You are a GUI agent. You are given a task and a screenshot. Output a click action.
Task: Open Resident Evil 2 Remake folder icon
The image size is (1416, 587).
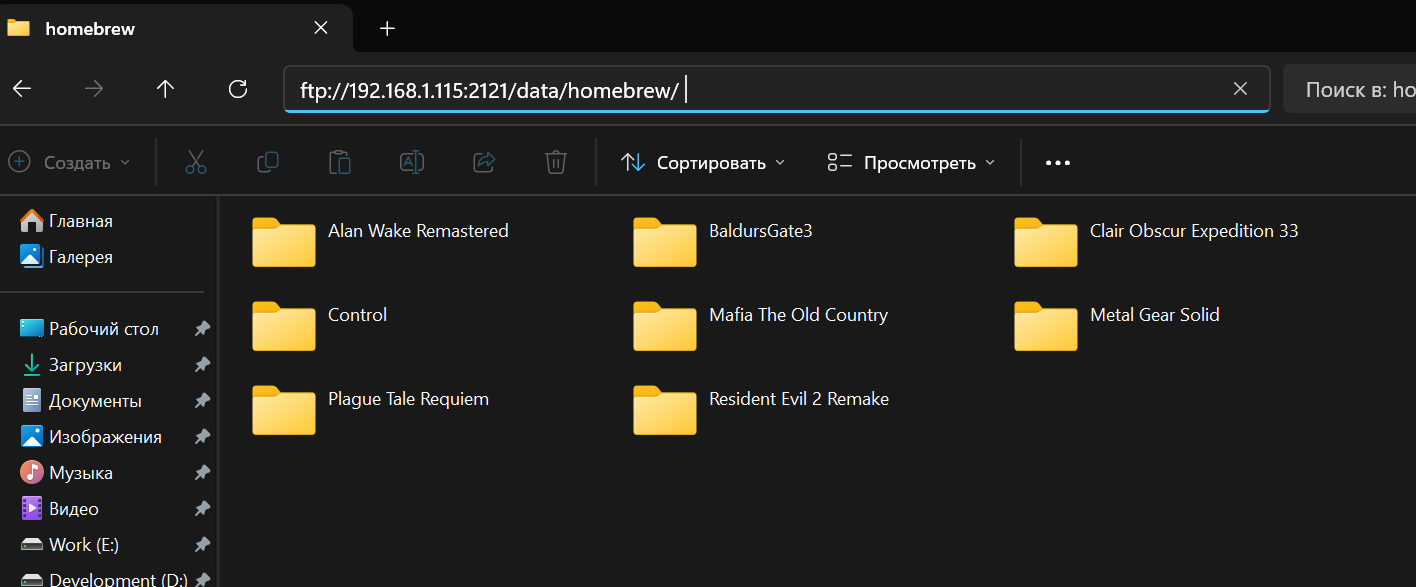pyautogui.click(x=665, y=410)
